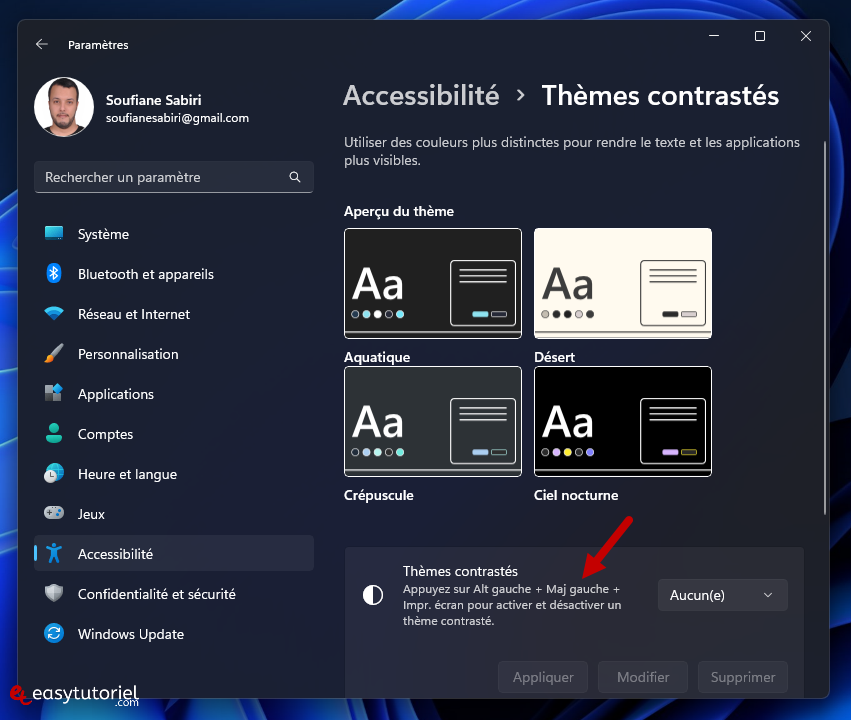Click the Accessibilité figure icon

pos(54,553)
